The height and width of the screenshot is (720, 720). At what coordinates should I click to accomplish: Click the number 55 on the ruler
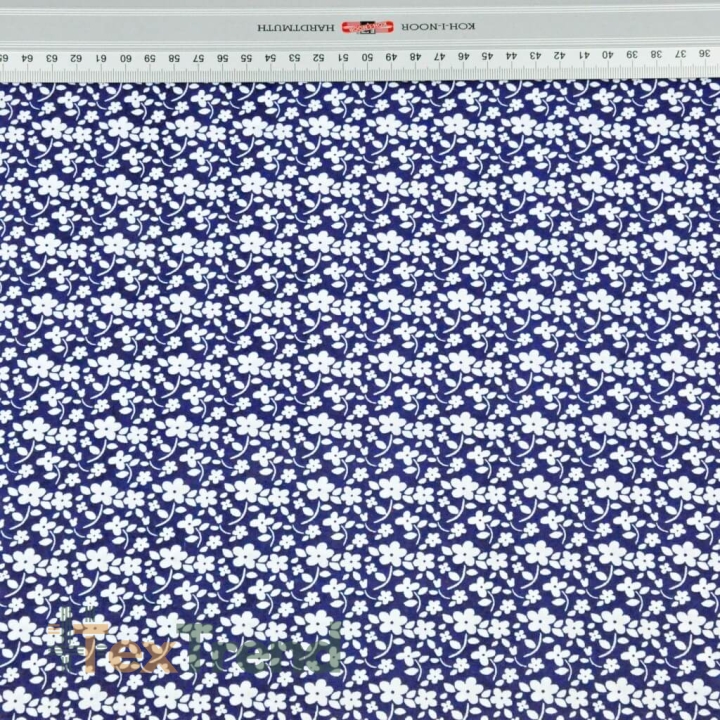click(x=247, y=58)
